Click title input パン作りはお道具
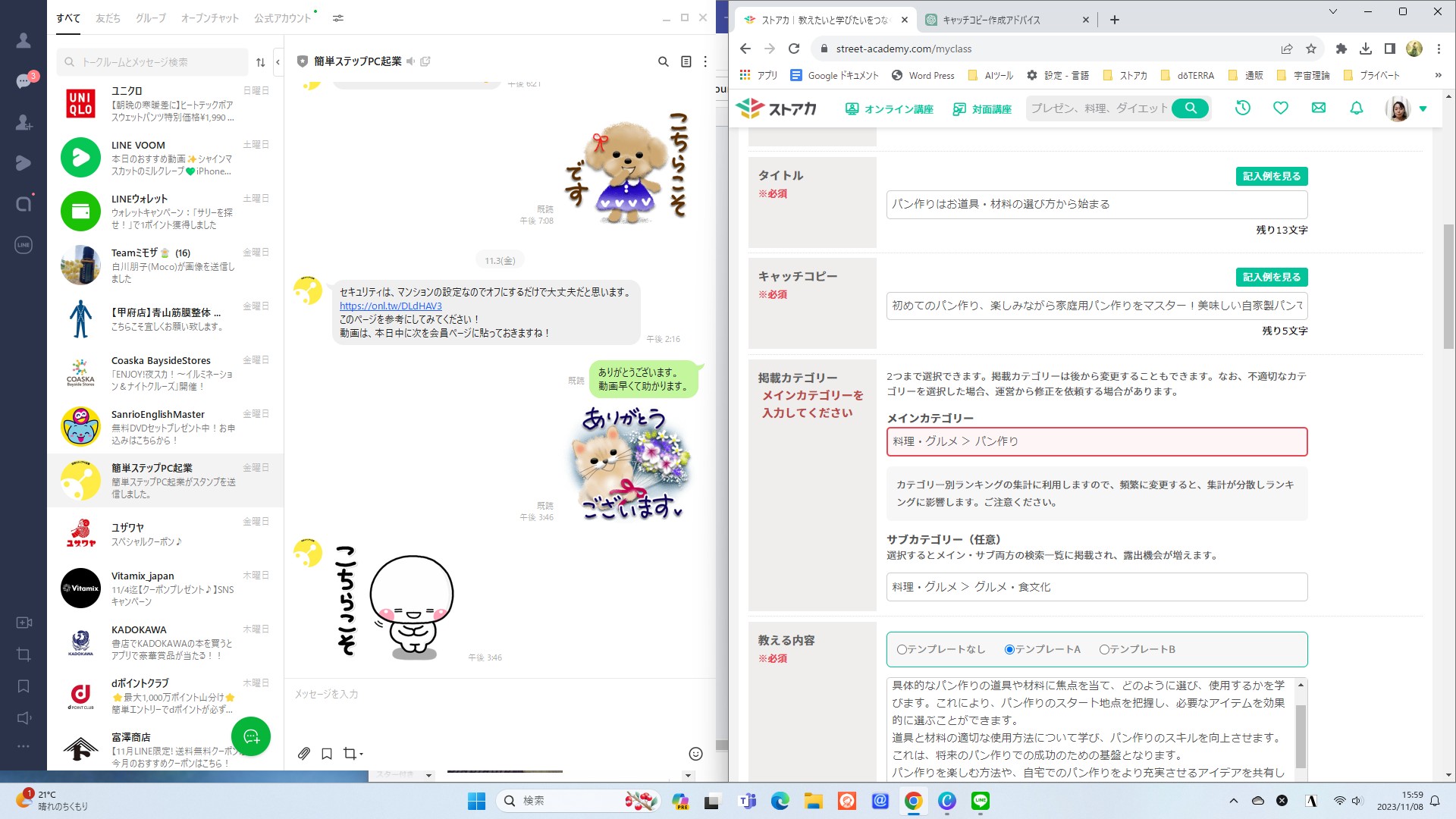1456x819 pixels. tap(1097, 204)
